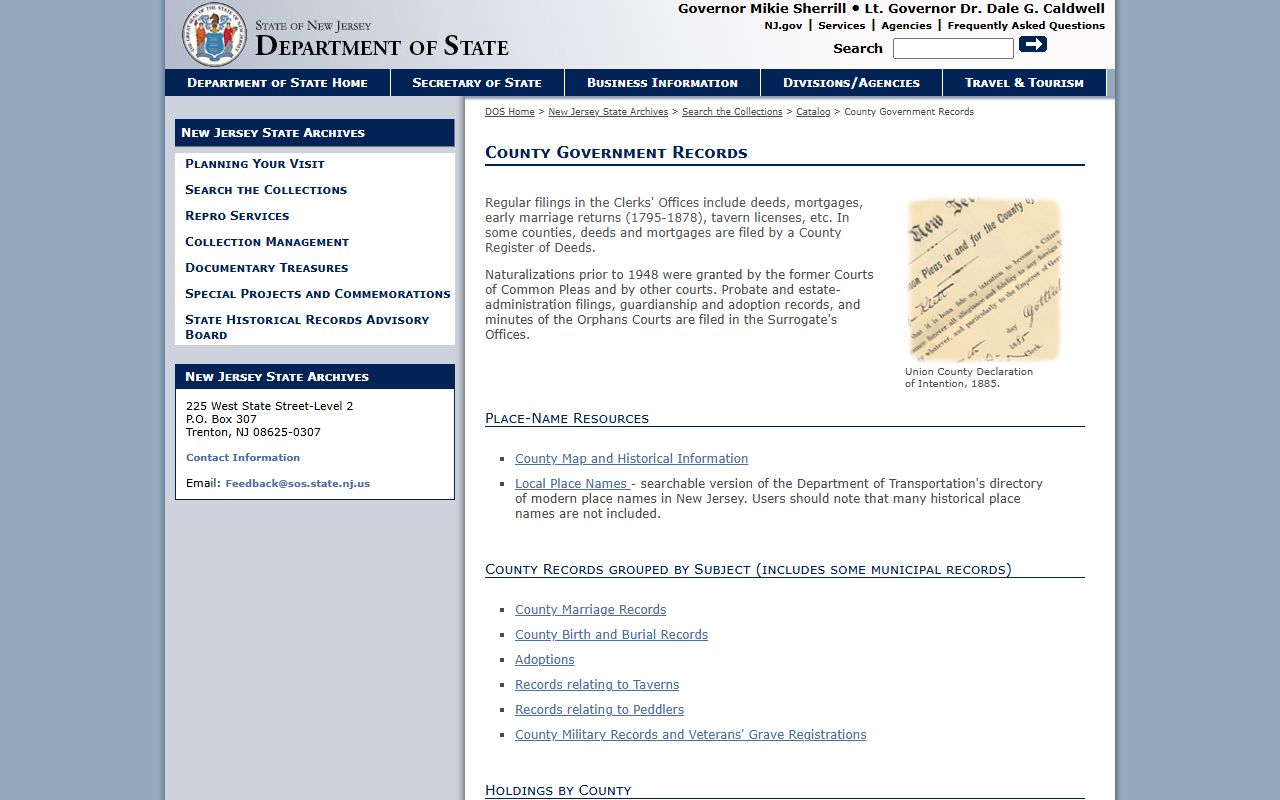Focus the Search text field

tap(953, 48)
